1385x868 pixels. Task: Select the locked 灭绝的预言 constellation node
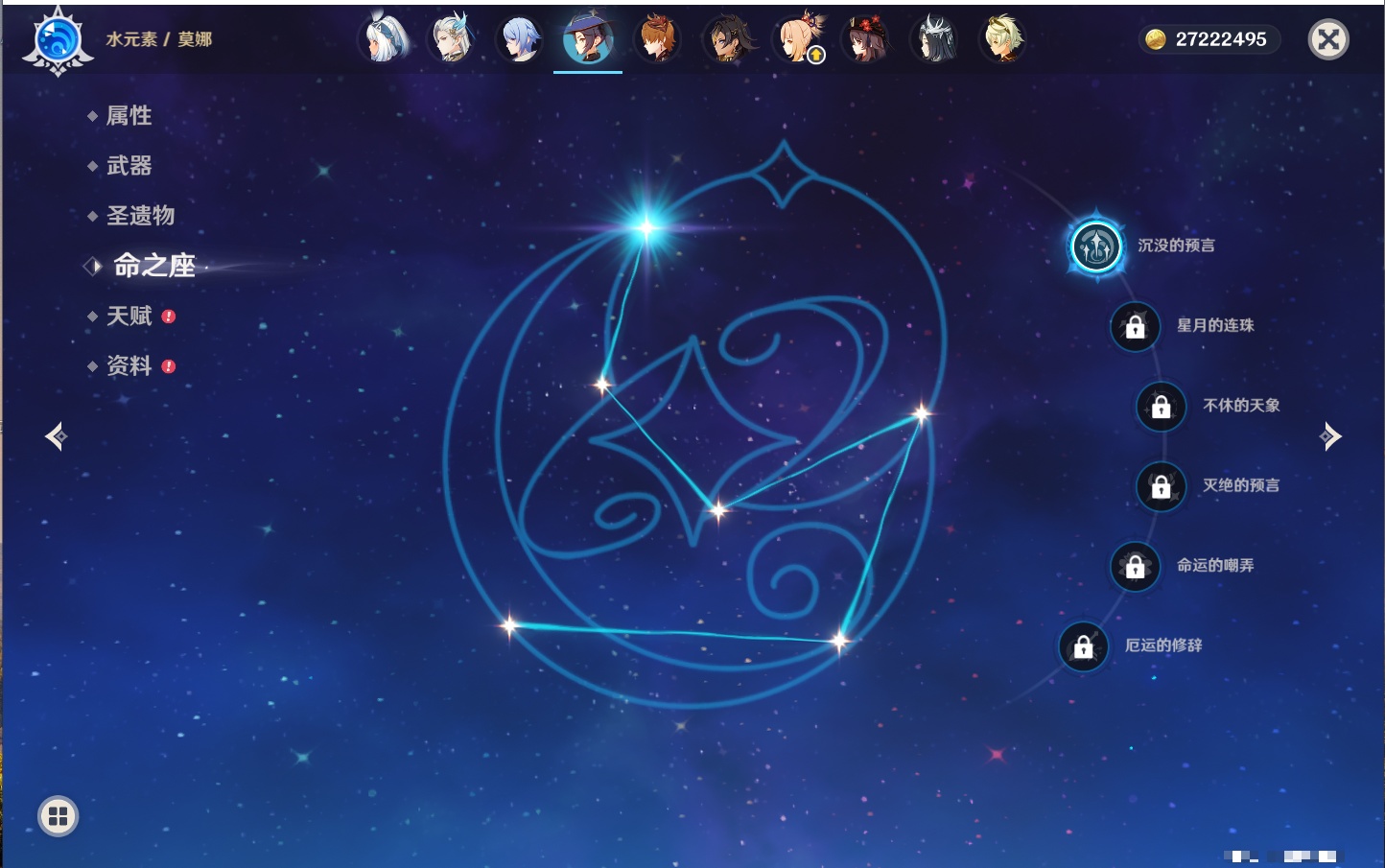click(1162, 486)
